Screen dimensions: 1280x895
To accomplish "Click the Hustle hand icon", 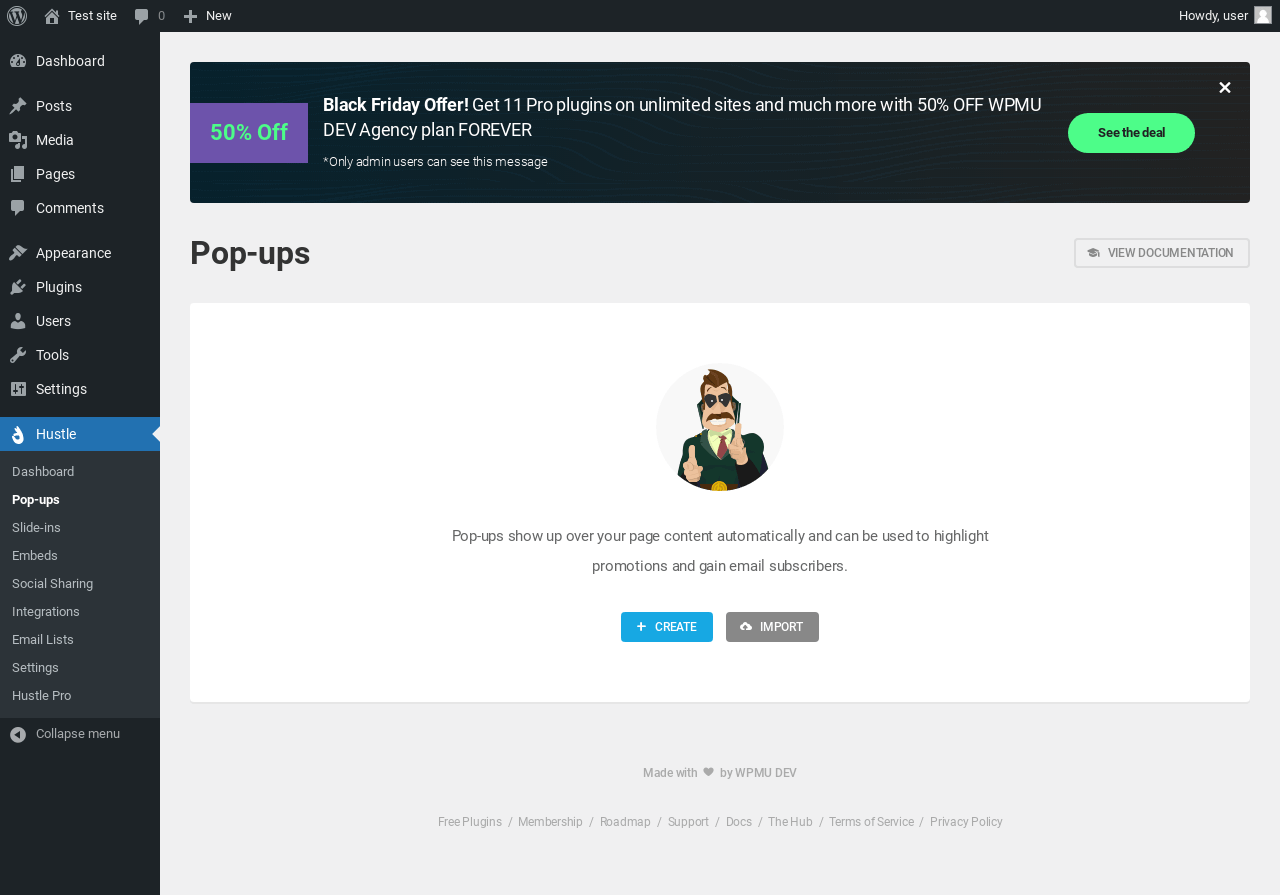I will tap(18, 434).
